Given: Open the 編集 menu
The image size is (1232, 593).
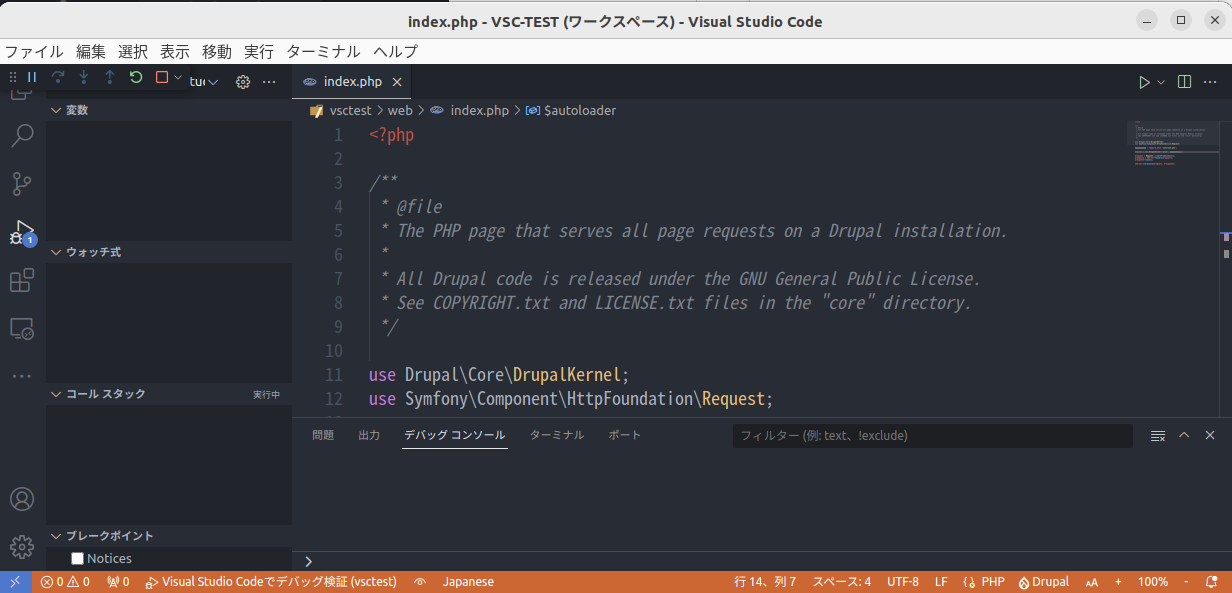Looking at the screenshot, I should (91, 52).
